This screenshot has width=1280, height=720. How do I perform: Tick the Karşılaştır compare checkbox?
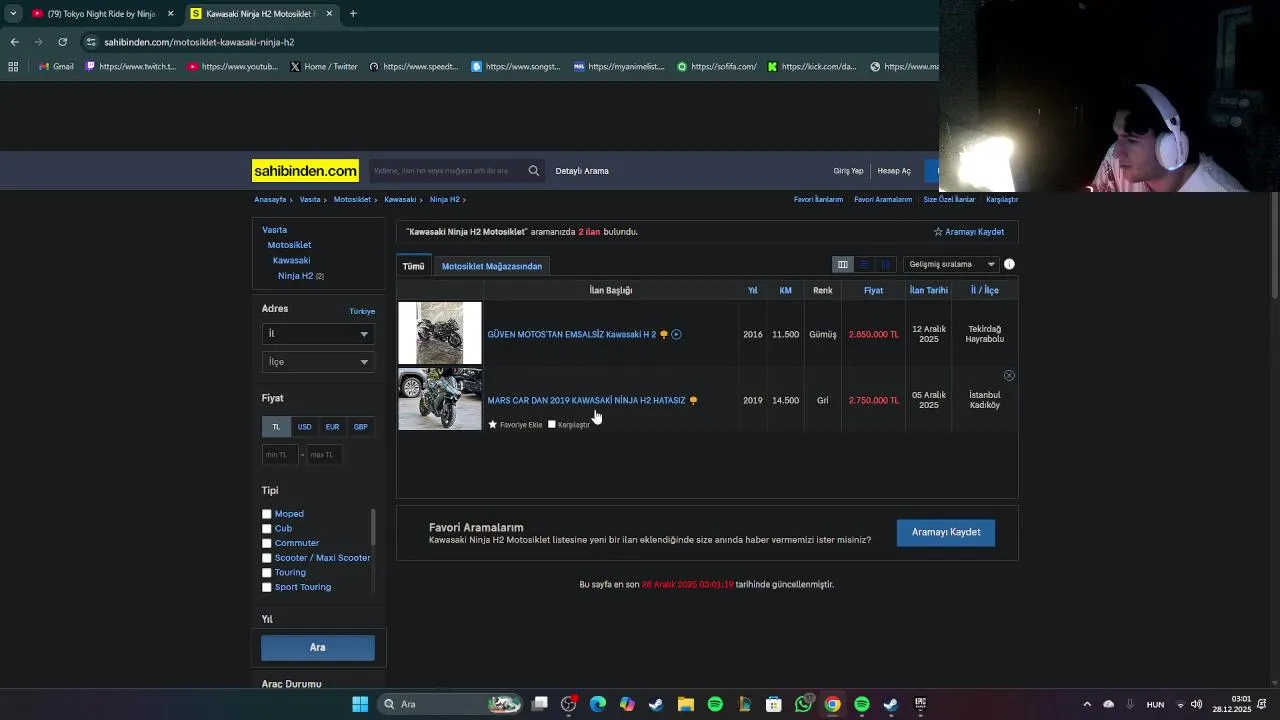click(x=551, y=424)
